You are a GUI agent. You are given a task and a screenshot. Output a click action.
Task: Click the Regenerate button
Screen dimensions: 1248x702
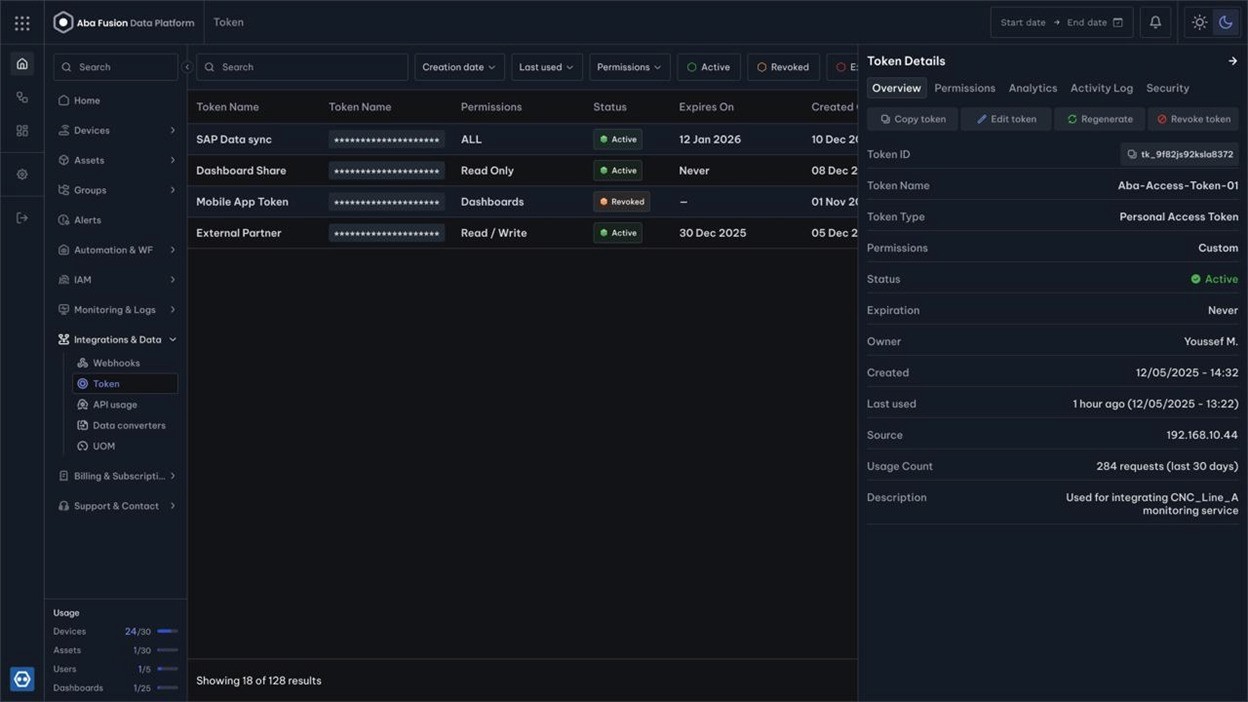tap(1099, 119)
